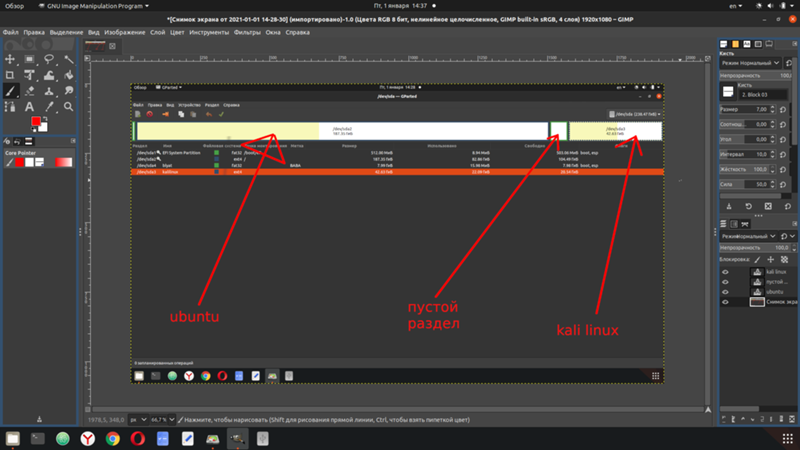Select the Clone stamp tool
This screenshot has width=800, height=450.
[x=49, y=91]
